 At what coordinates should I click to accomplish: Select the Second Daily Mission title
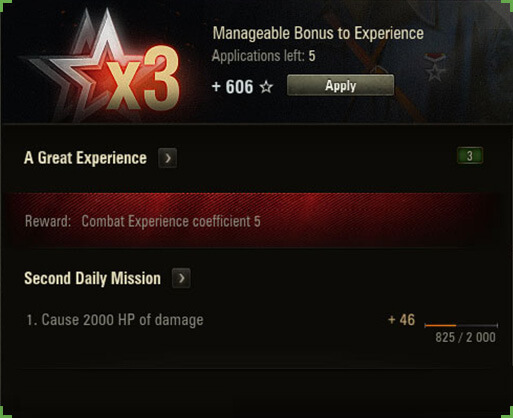[x=92, y=278]
